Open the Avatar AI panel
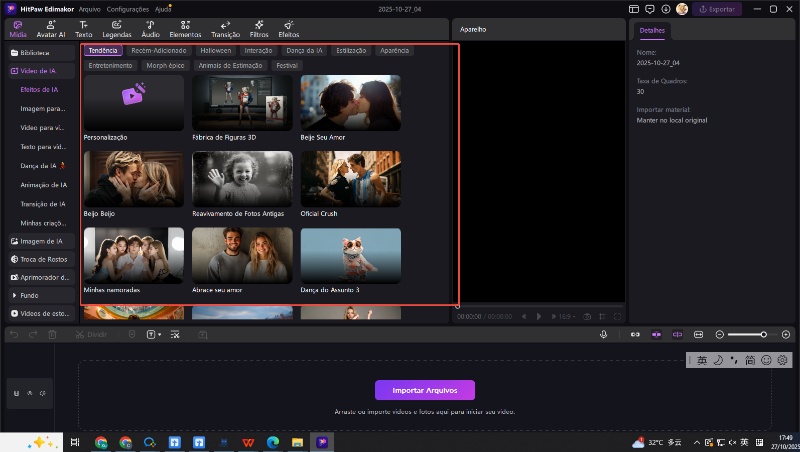 (51, 28)
